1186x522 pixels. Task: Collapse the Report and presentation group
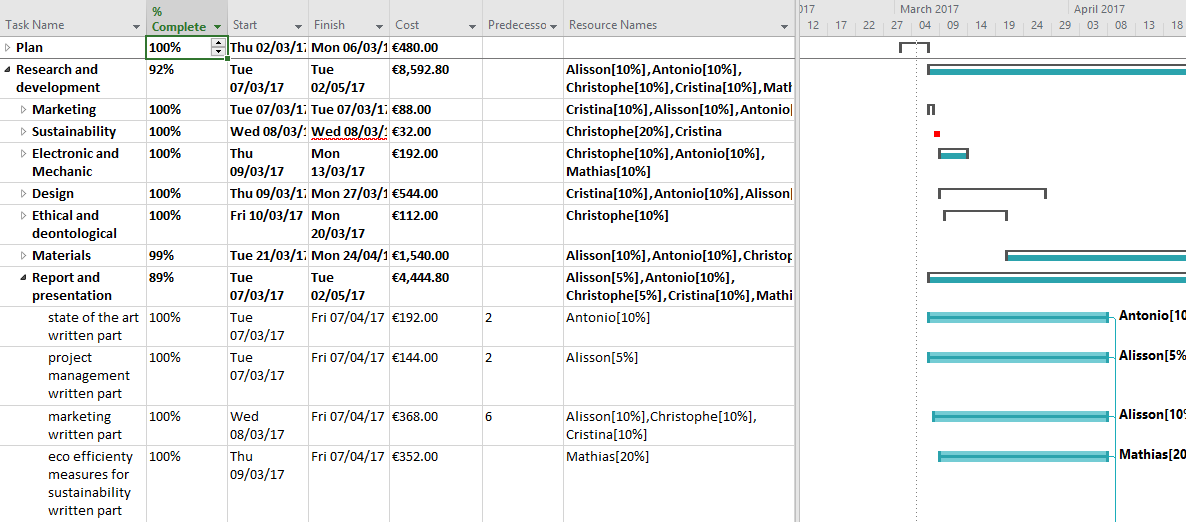point(24,278)
